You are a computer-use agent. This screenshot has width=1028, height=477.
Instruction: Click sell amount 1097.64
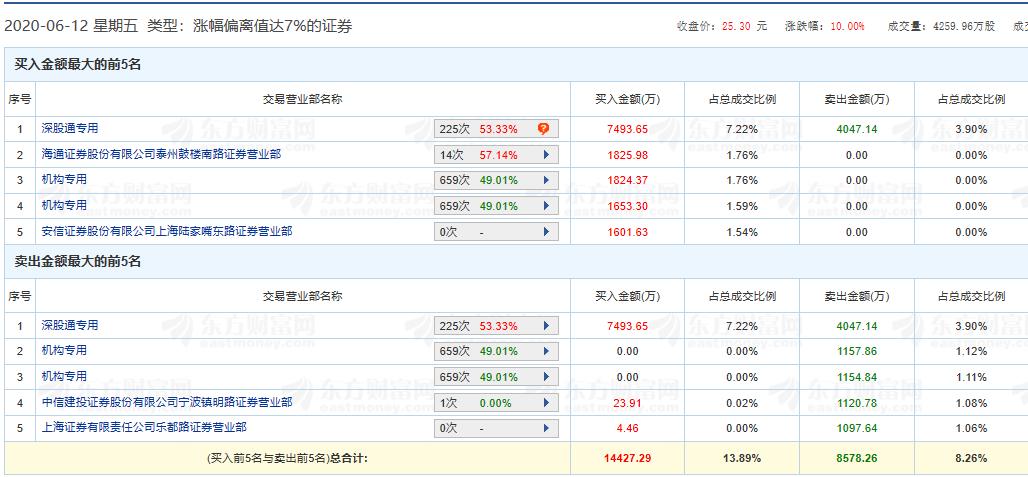857,429
